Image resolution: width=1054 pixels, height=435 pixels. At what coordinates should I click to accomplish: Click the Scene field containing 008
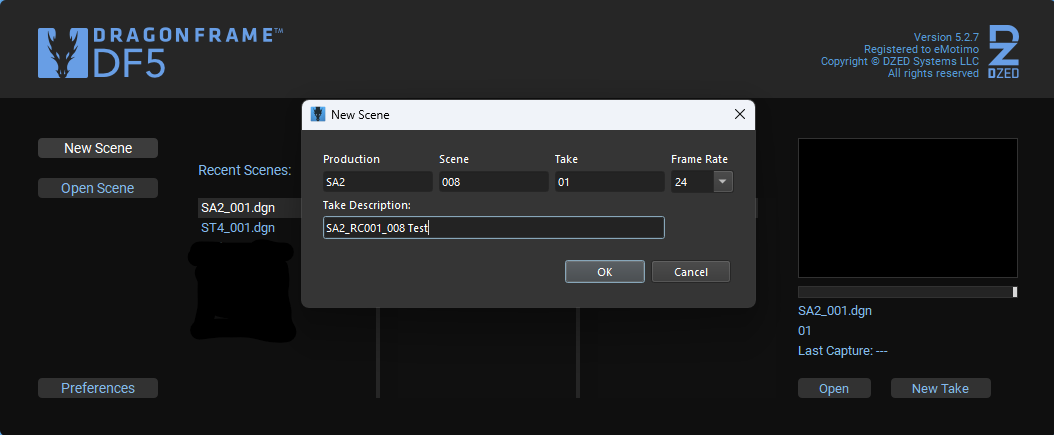click(x=493, y=182)
